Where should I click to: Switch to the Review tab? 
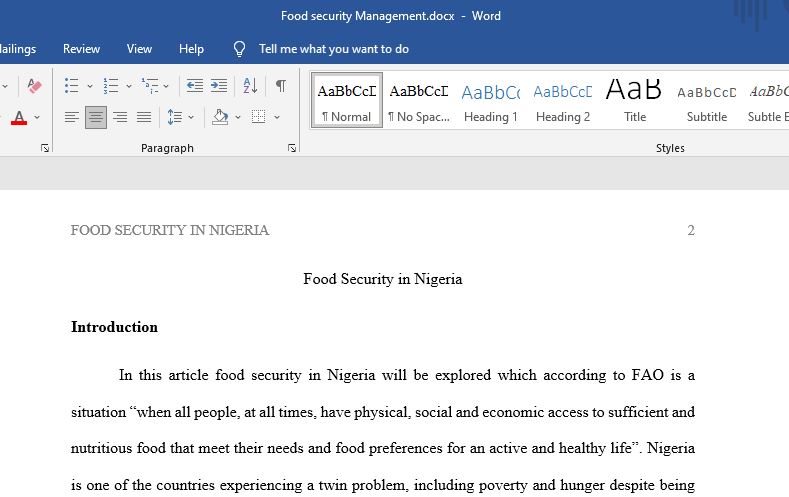point(82,49)
